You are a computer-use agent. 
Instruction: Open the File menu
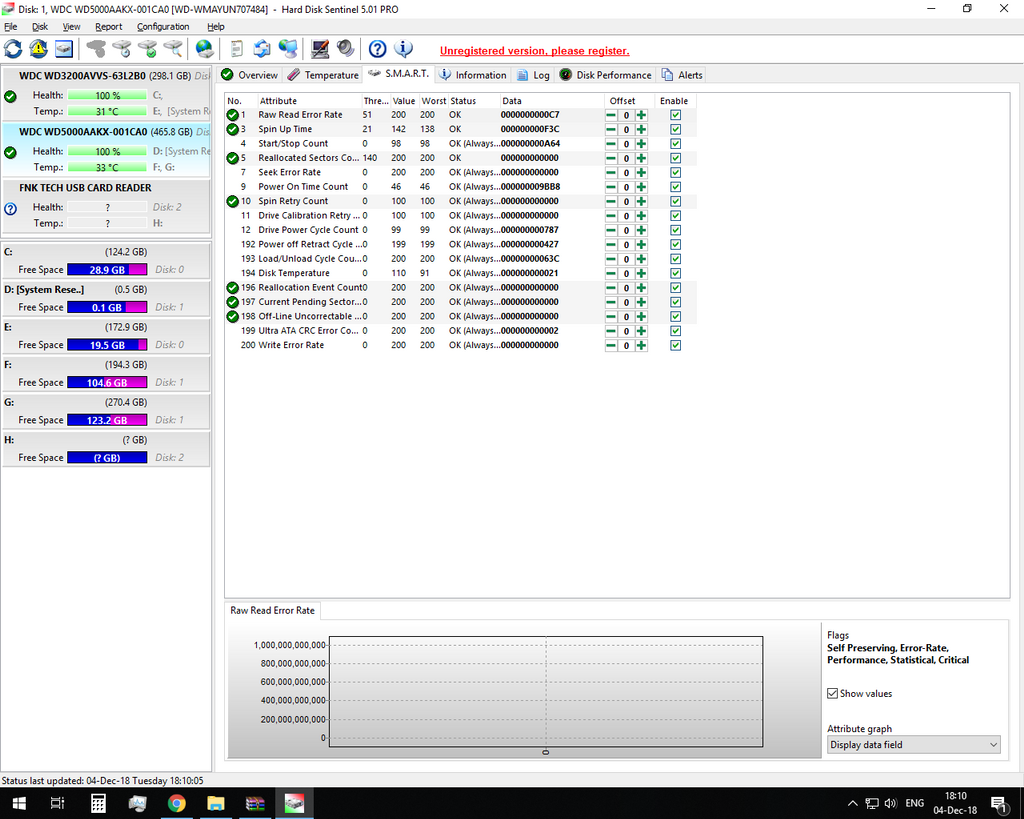11,27
